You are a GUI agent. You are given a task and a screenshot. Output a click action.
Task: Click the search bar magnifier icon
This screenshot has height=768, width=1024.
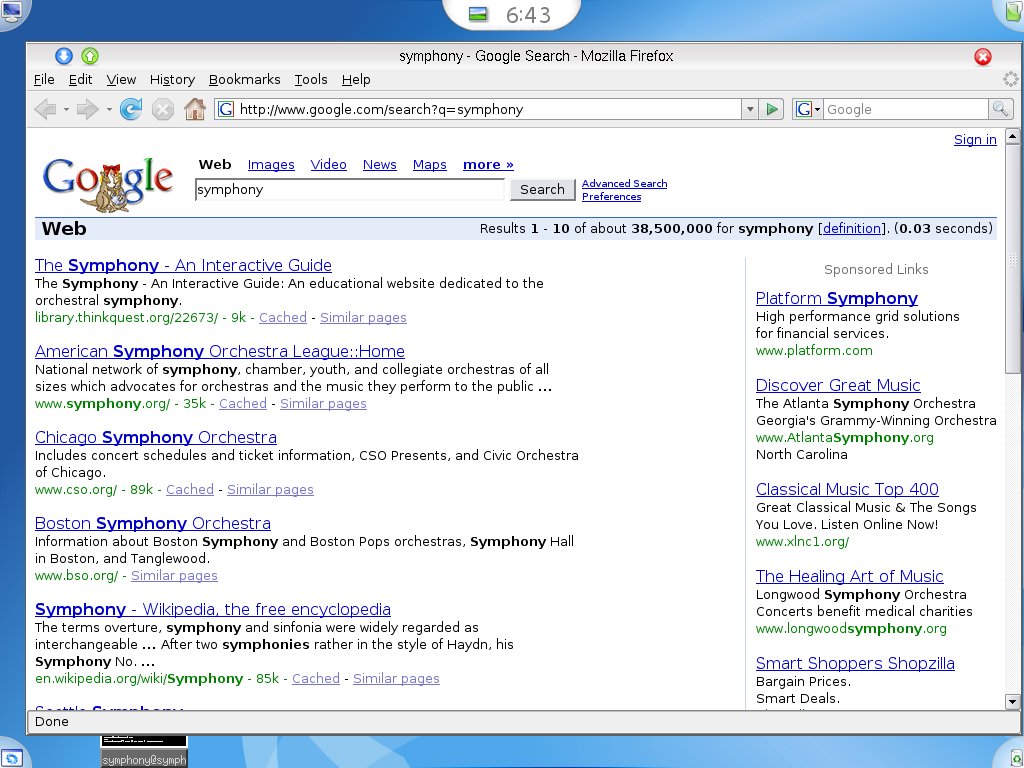click(1000, 109)
